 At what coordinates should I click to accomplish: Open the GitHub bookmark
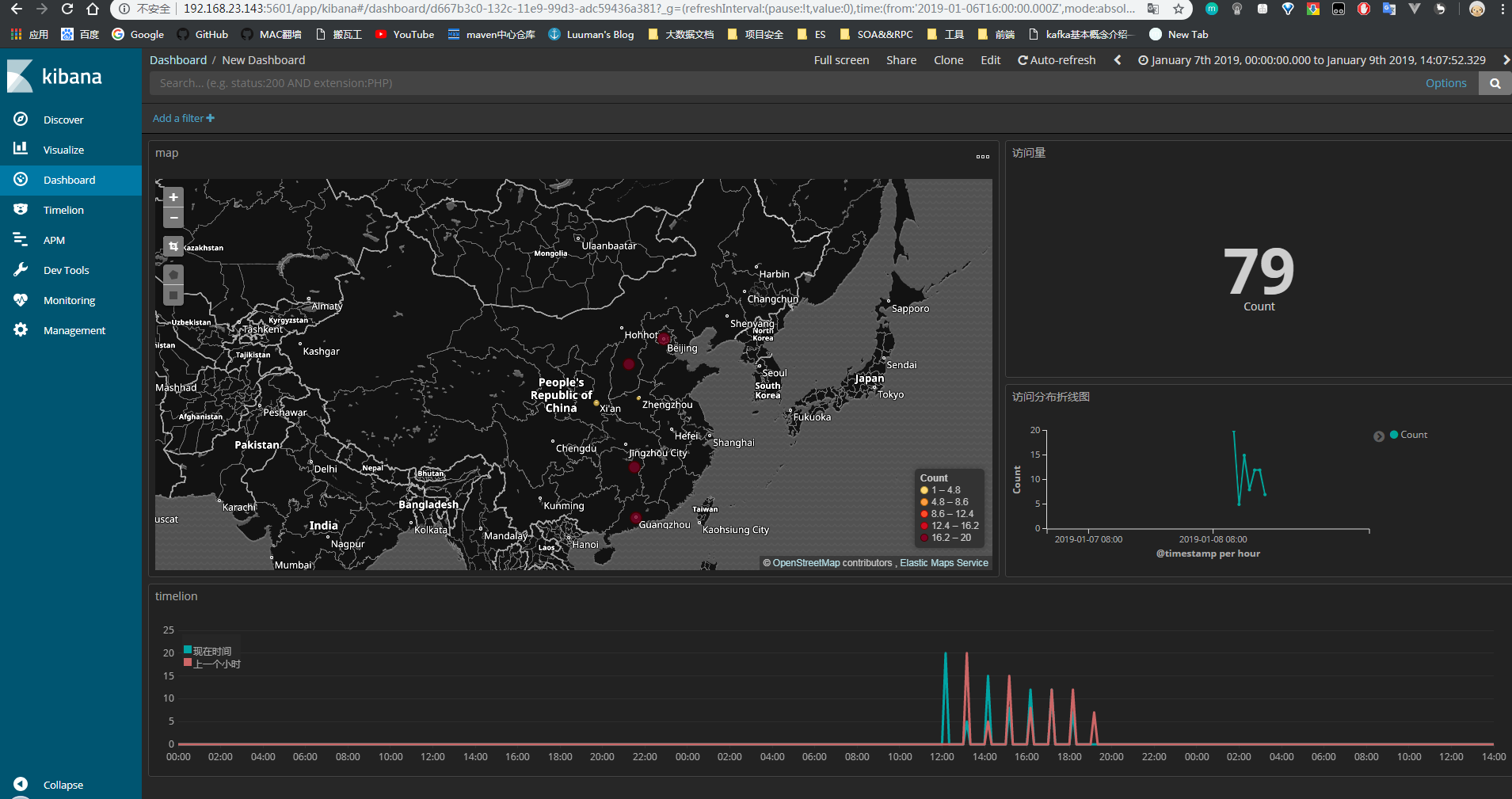pyautogui.click(x=203, y=35)
